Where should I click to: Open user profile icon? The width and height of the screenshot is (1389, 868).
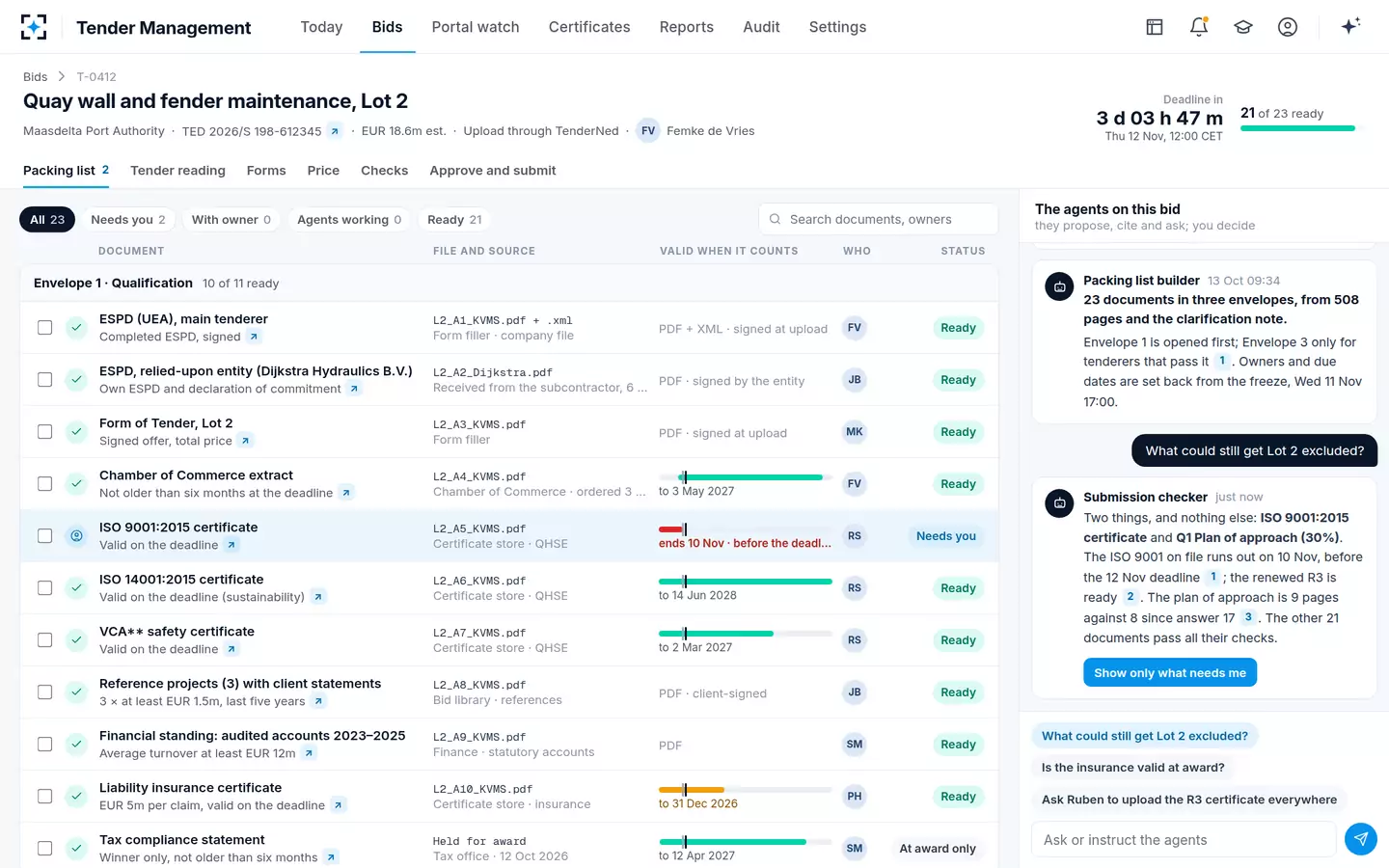pos(1288,27)
